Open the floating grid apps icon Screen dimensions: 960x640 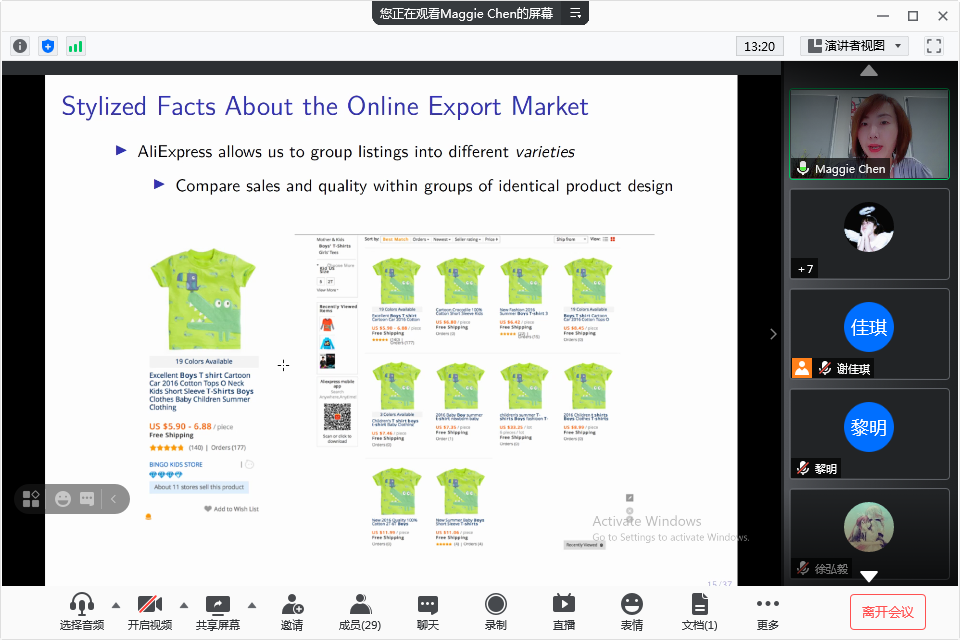click(31, 499)
